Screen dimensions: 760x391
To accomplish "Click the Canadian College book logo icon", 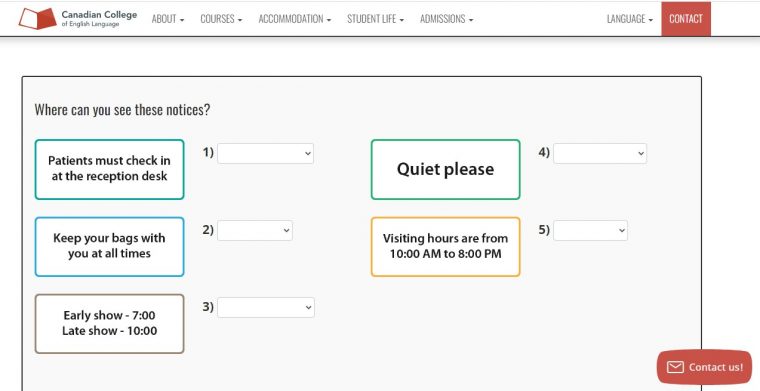I will click(38, 18).
